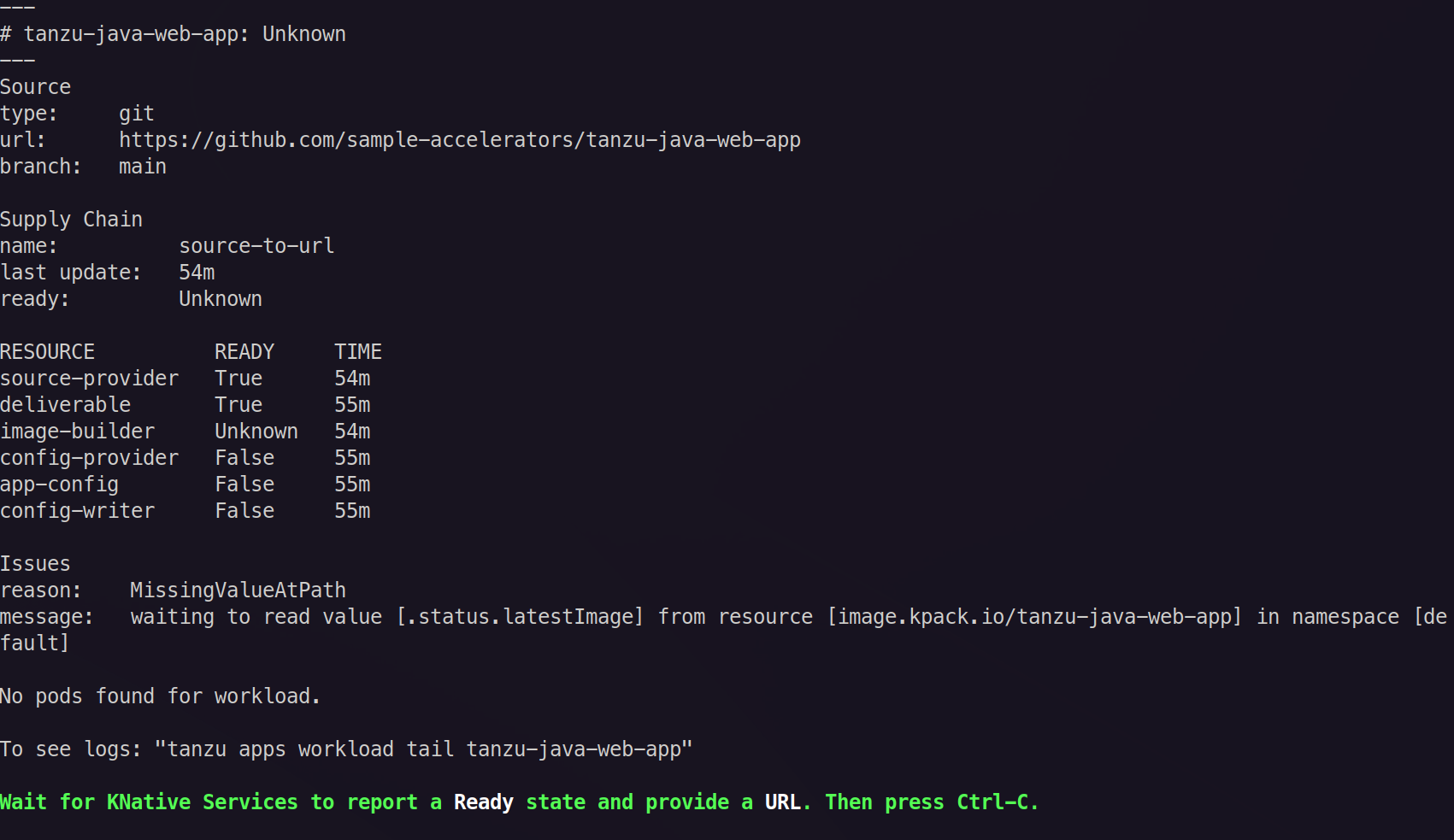Click the "55m" time of deliverable
This screenshot has width=1454, height=840.
click(353, 405)
